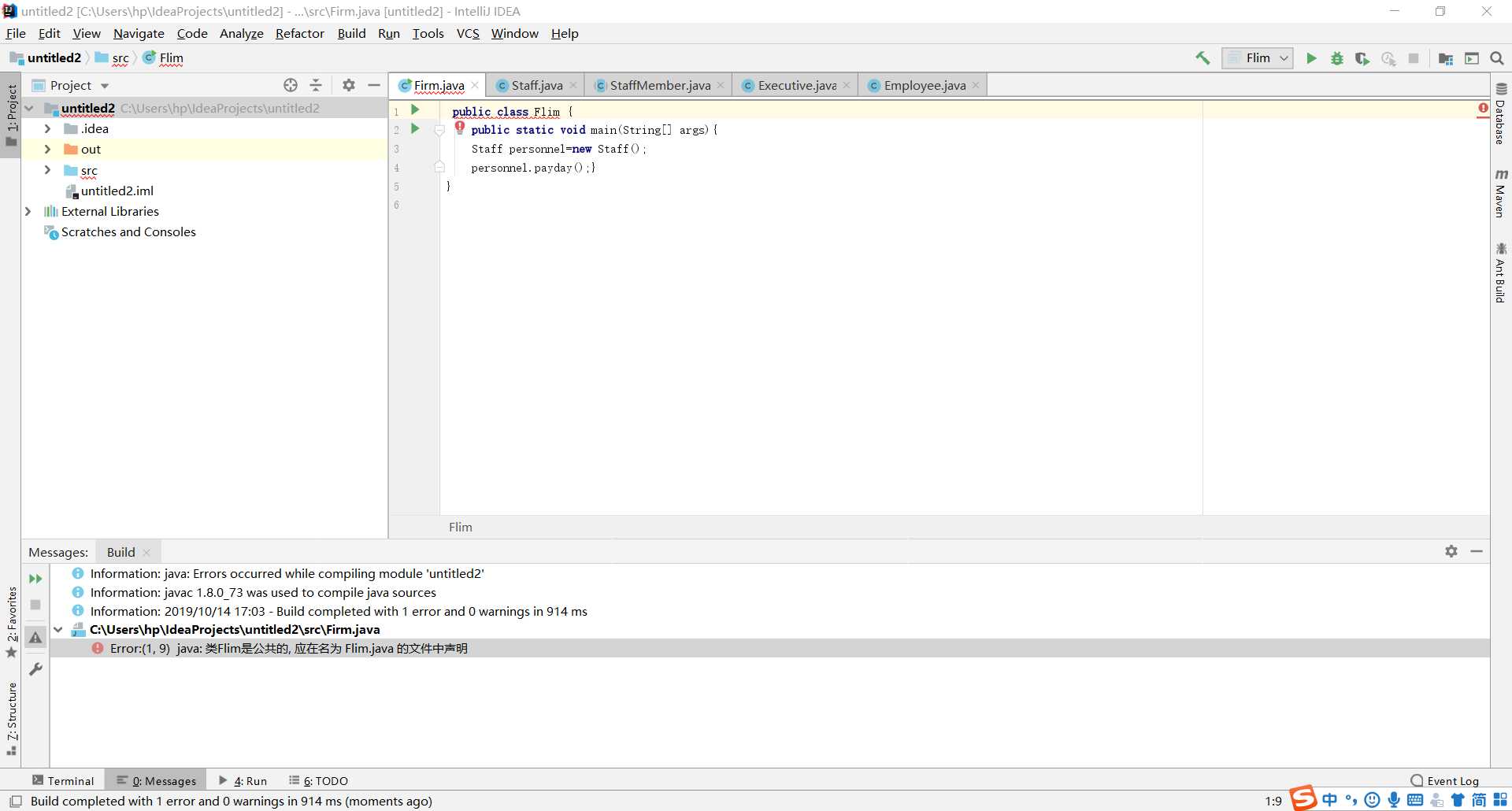Collapse the Firm.java error node in Messages
The height and width of the screenshot is (811, 1512).
(x=58, y=629)
